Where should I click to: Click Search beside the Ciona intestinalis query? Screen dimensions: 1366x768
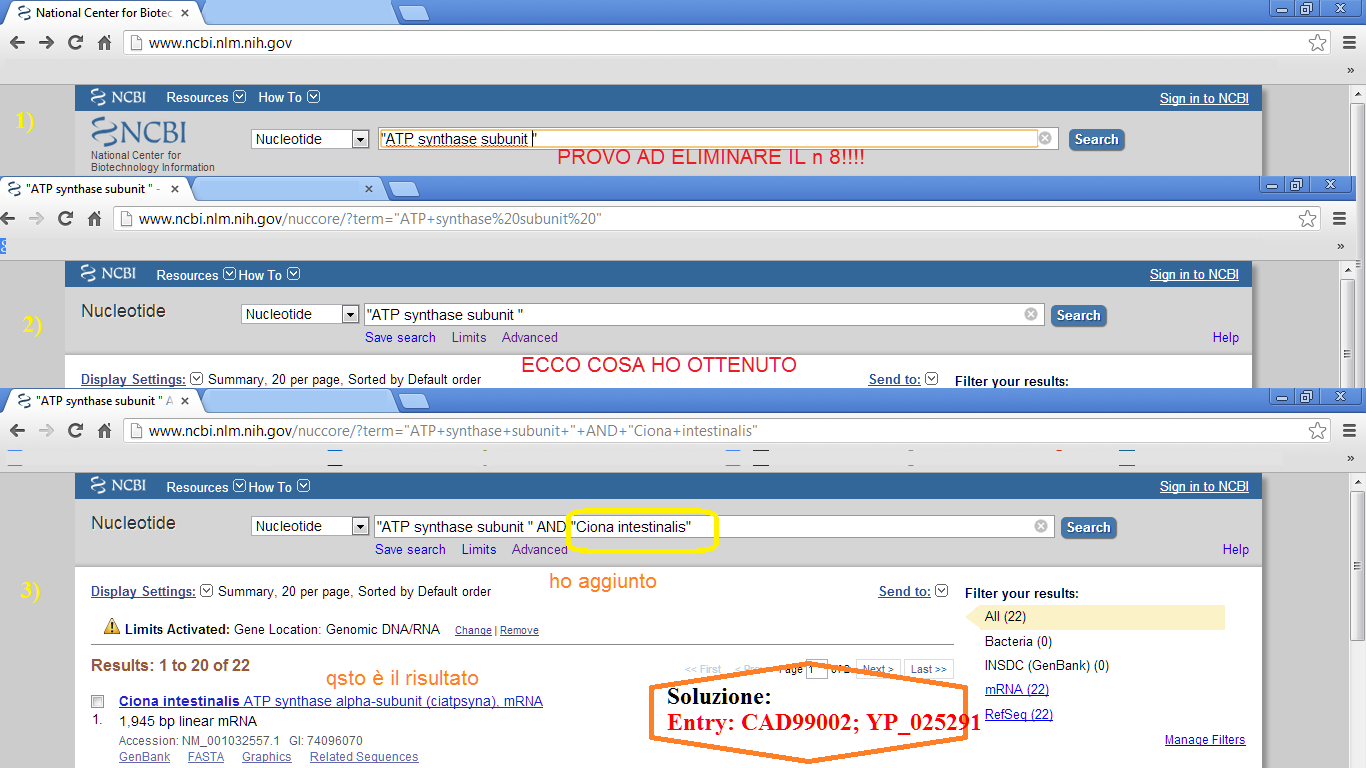[1089, 527]
